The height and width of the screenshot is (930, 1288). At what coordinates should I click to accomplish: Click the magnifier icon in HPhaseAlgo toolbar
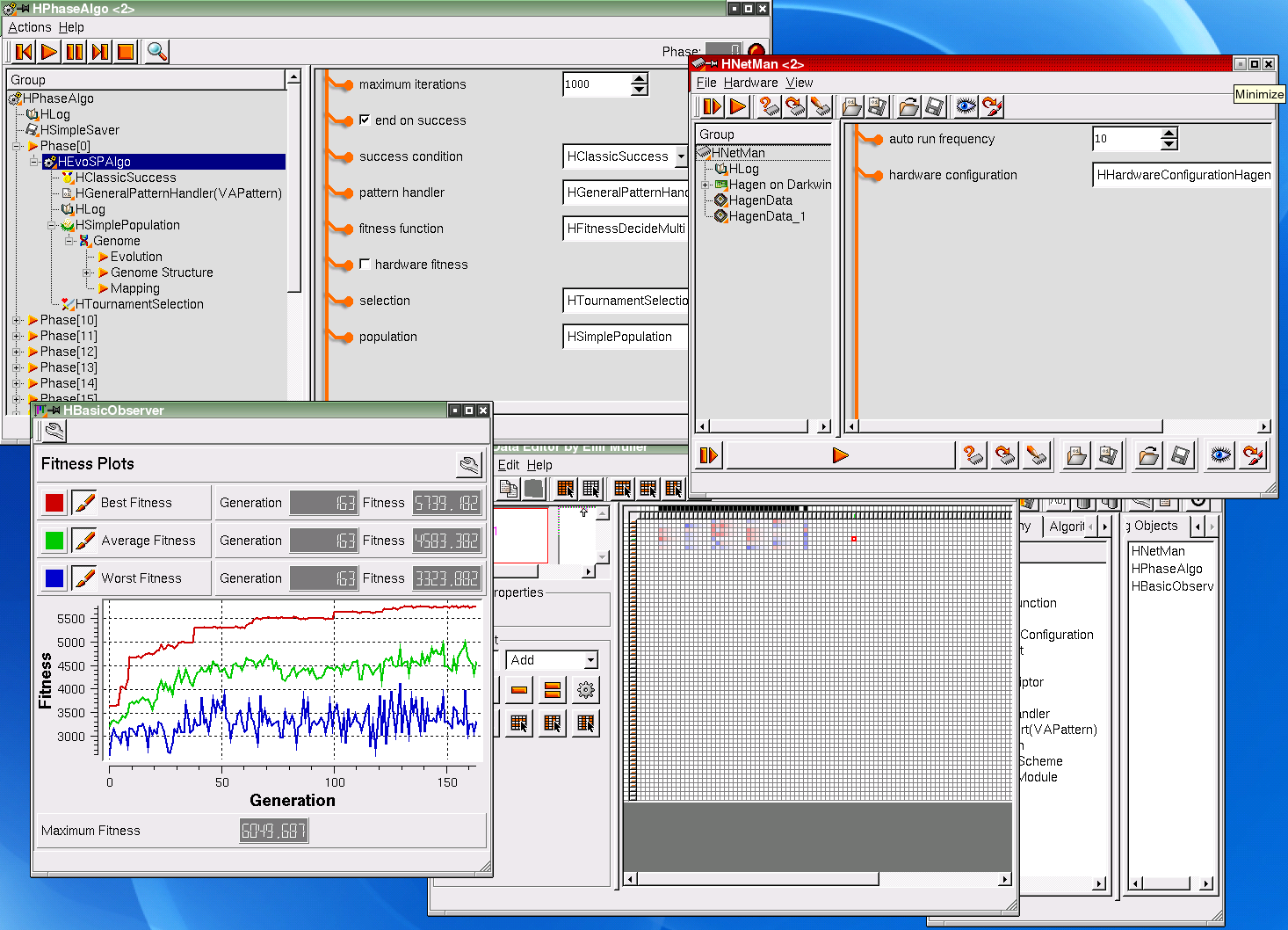[156, 52]
